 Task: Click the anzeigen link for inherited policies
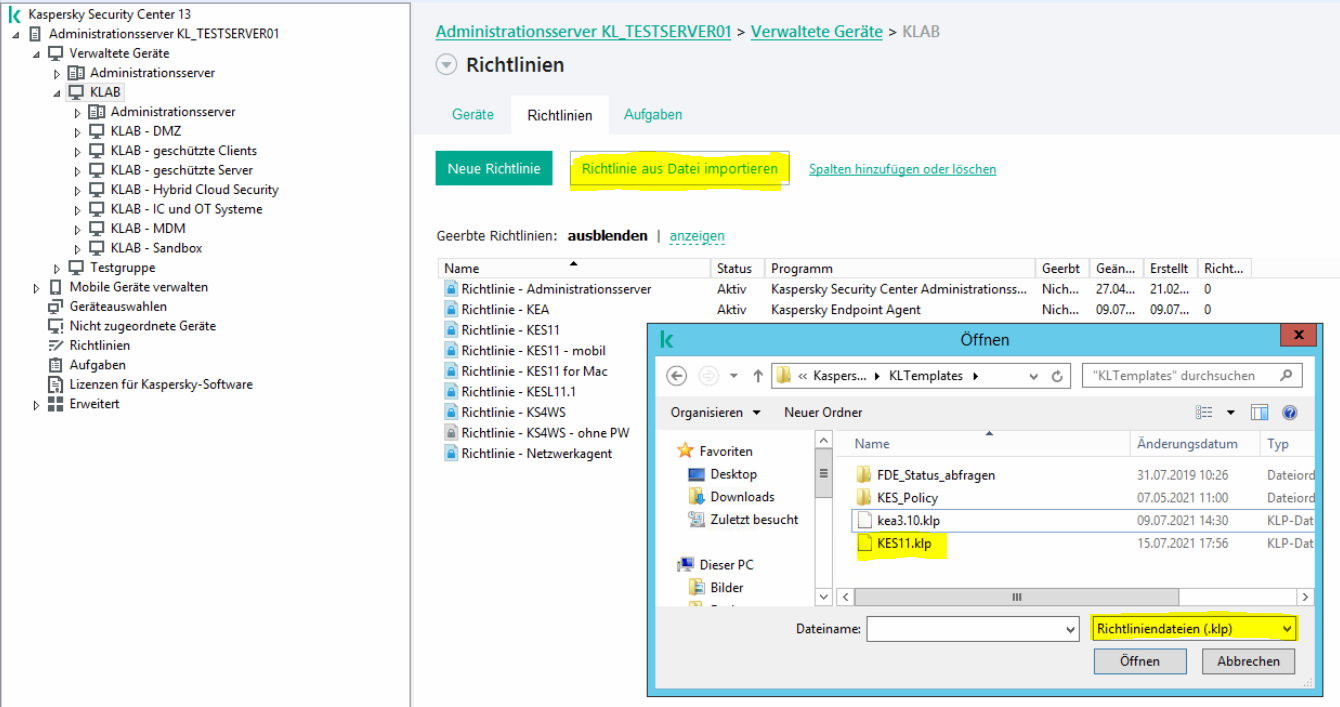(x=697, y=236)
